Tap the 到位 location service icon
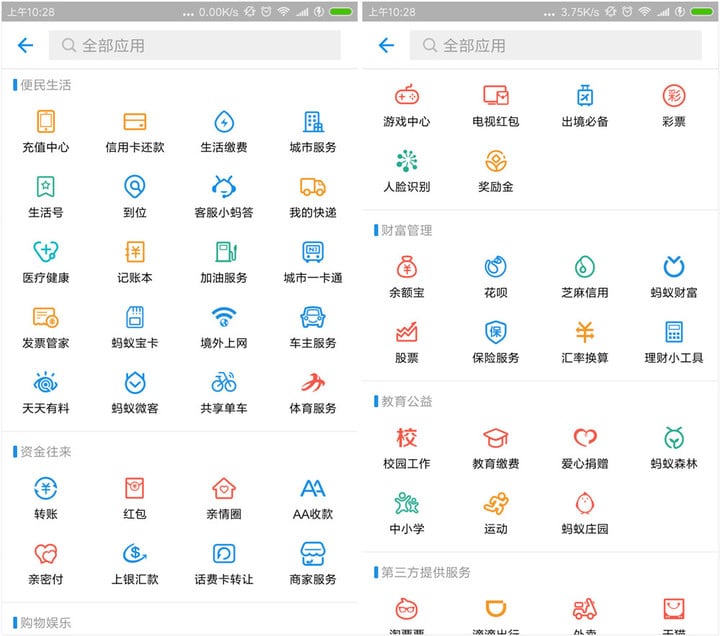The height and width of the screenshot is (636, 720). click(x=135, y=187)
